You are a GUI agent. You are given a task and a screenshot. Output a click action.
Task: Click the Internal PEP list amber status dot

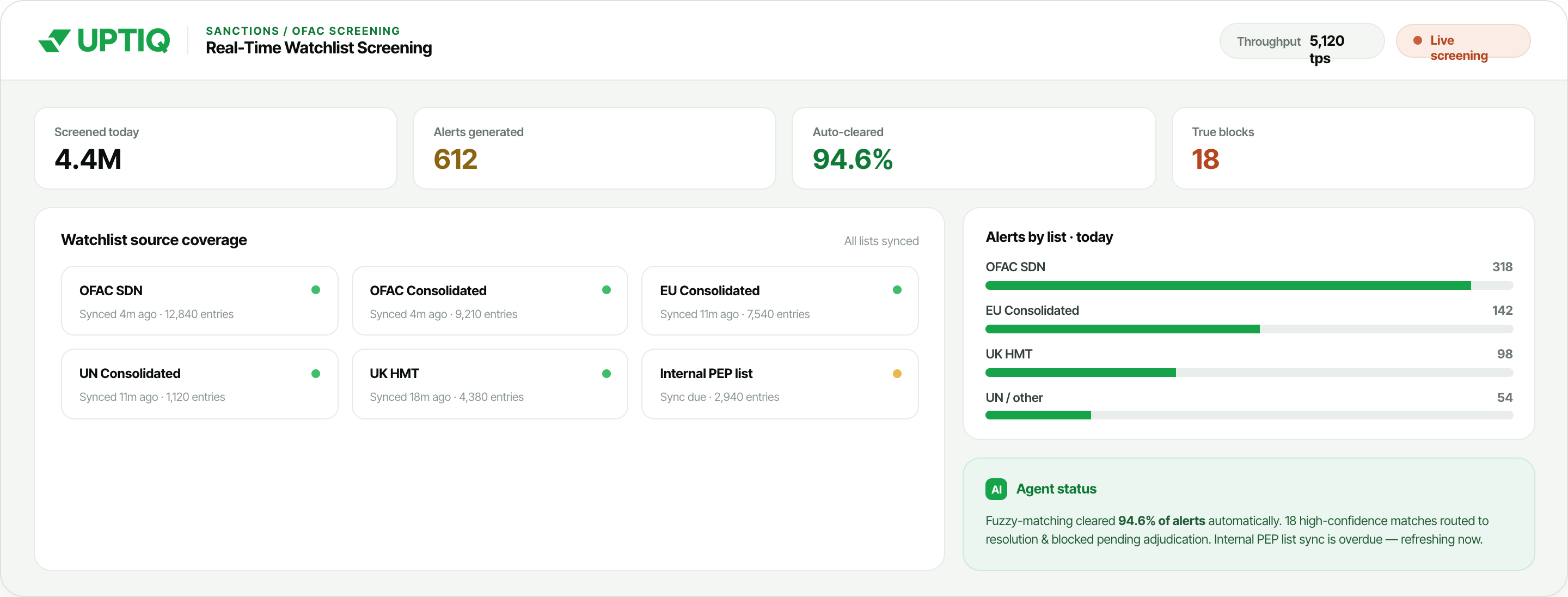coord(897,374)
